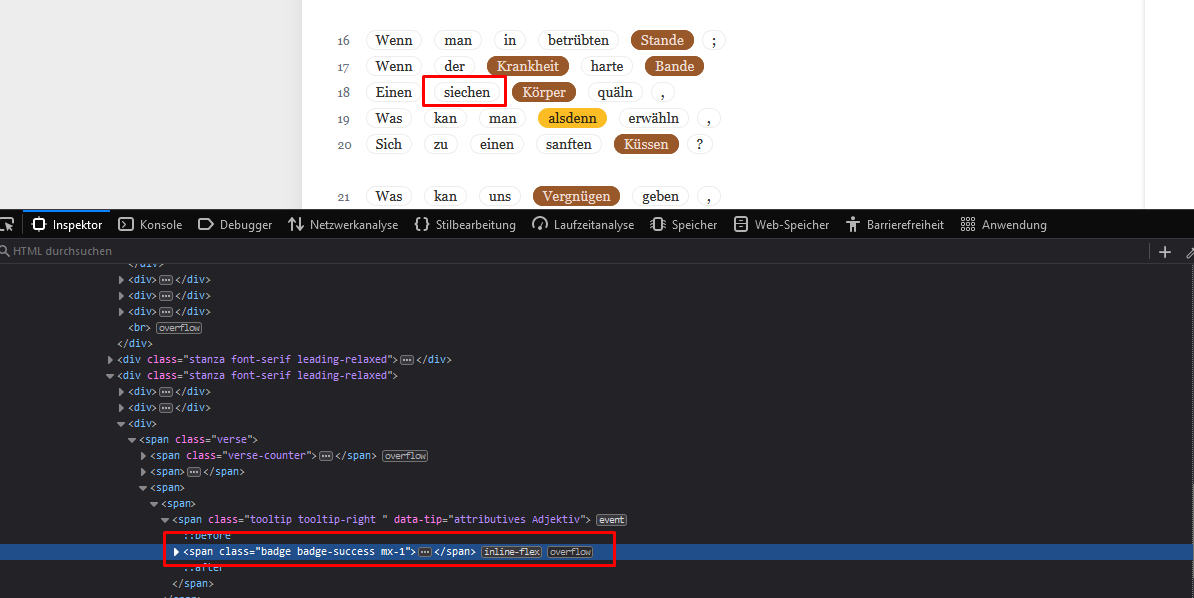The width and height of the screenshot is (1194, 598).
Task: Toggle the inline-flex highlighter badge
Action: click(x=512, y=551)
